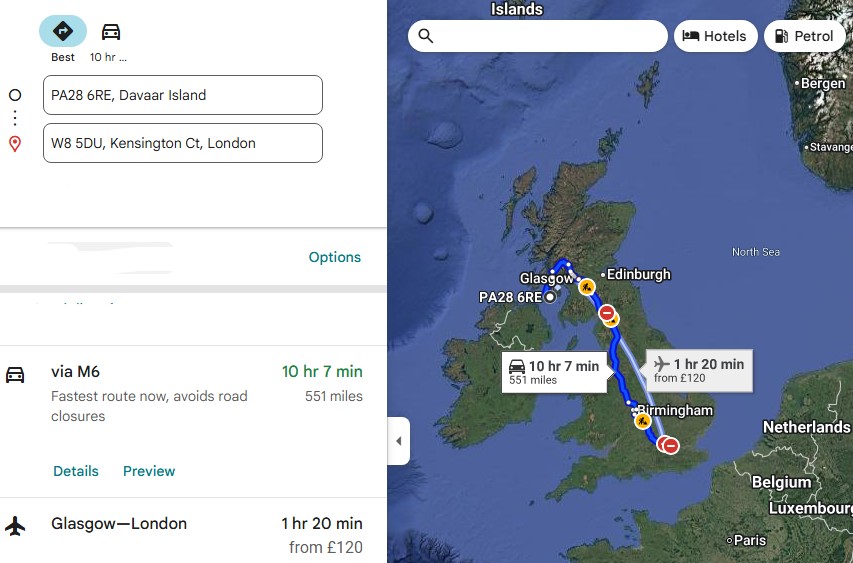
Task: Click the airplane icon beside Glasgow—London
Action: pos(15,524)
